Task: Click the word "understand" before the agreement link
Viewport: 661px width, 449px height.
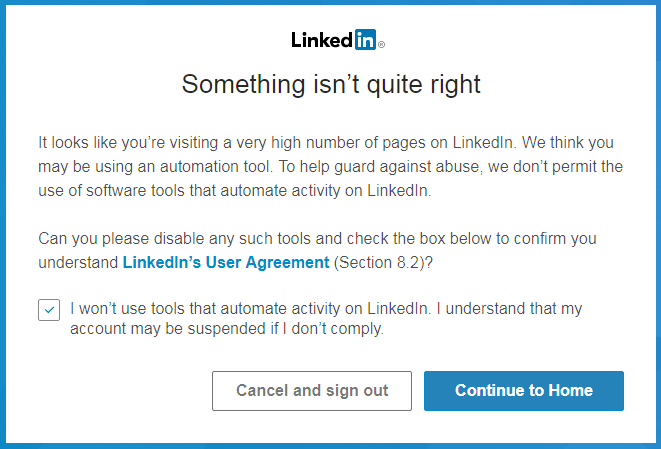Action: [x=78, y=262]
